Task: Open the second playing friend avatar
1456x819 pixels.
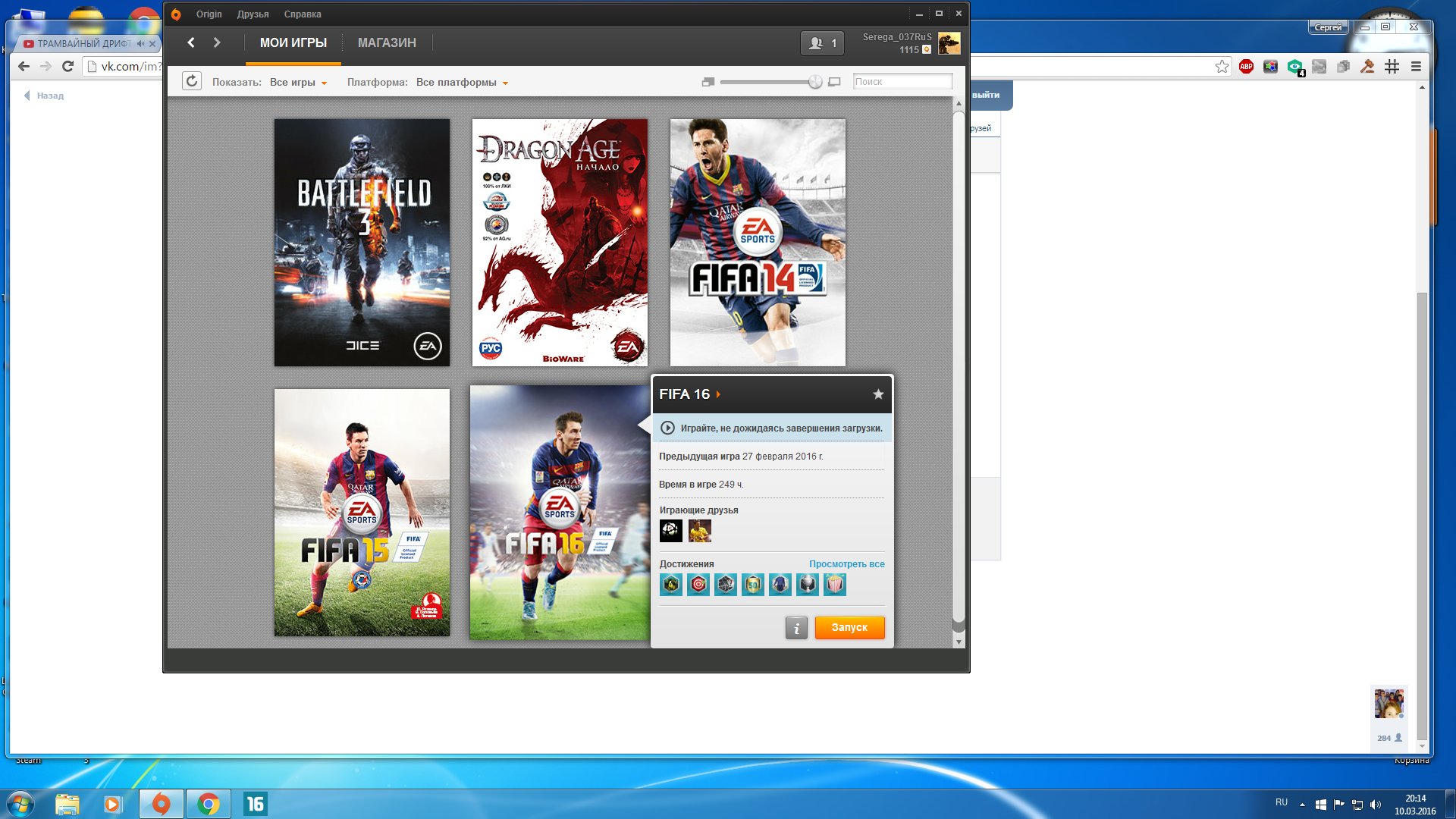Action: point(699,531)
